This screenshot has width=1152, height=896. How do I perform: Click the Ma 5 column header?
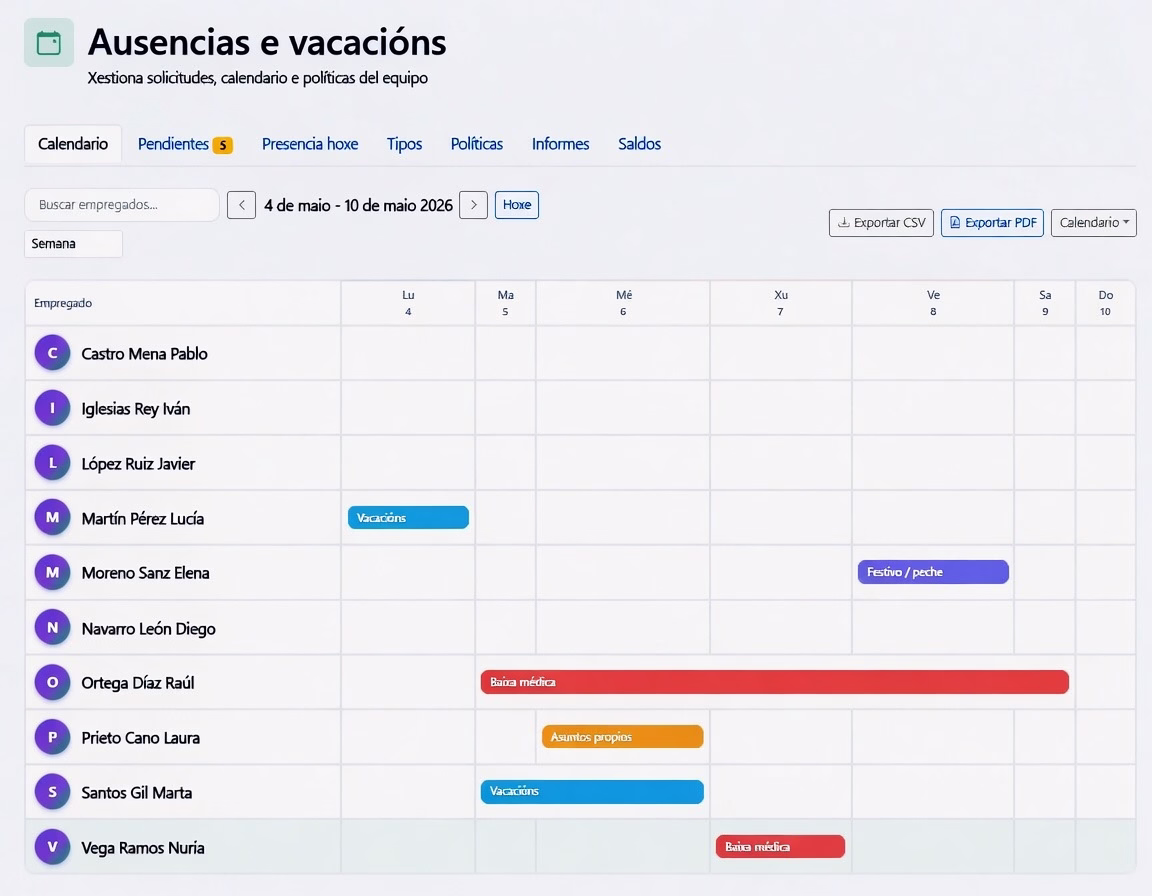505,303
